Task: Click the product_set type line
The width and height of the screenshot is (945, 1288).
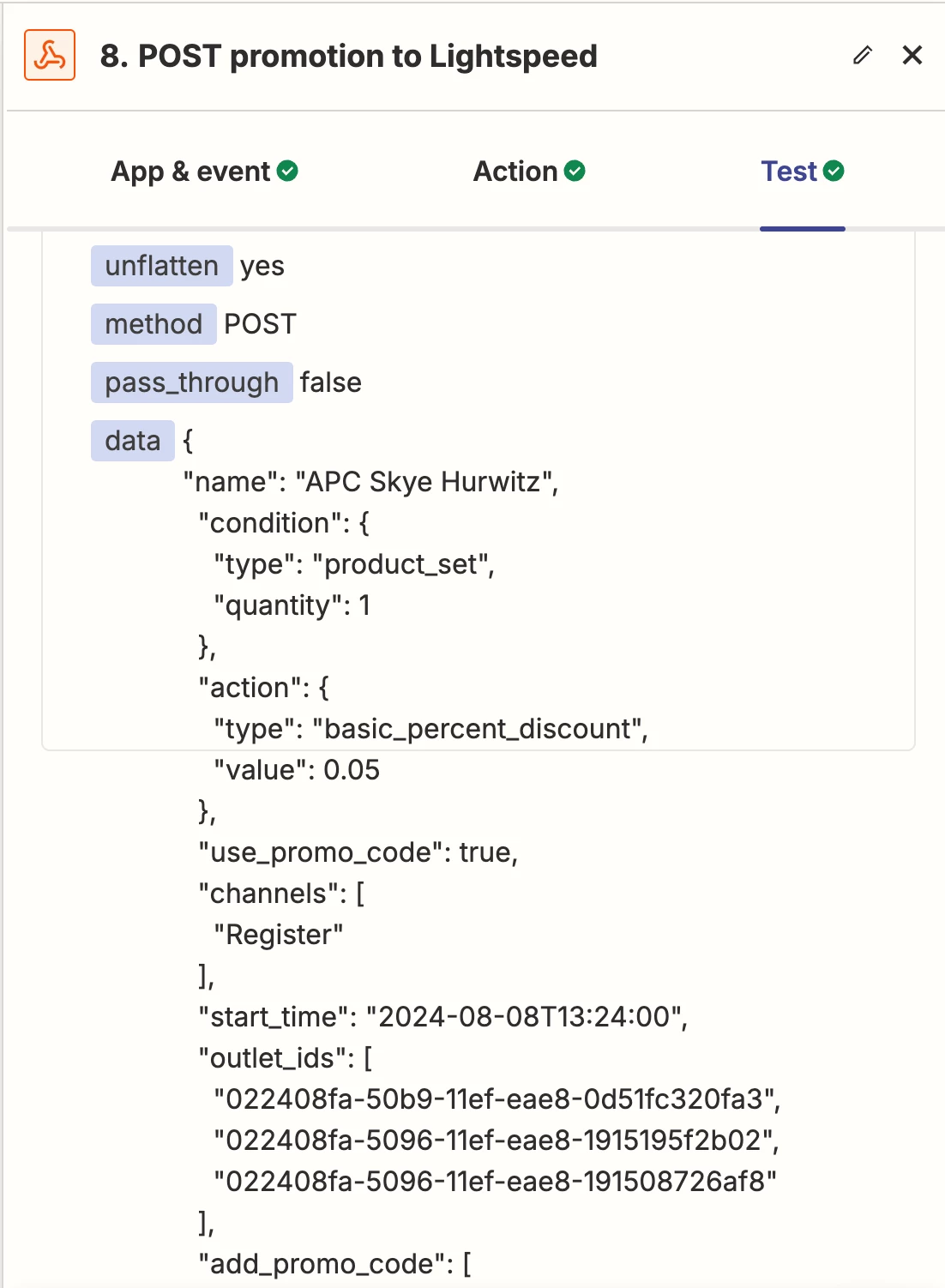Action: (x=354, y=564)
